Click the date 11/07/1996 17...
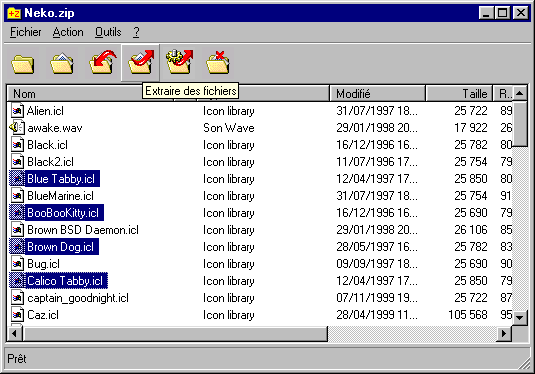Viewport: 535px width, 374px height. point(377,161)
